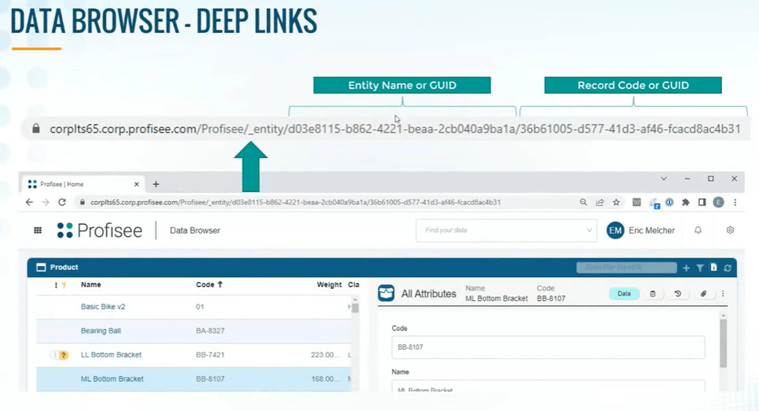
Task: Open the Chrome profile avatar E
Action: pyautogui.click(x=718, y=202)
